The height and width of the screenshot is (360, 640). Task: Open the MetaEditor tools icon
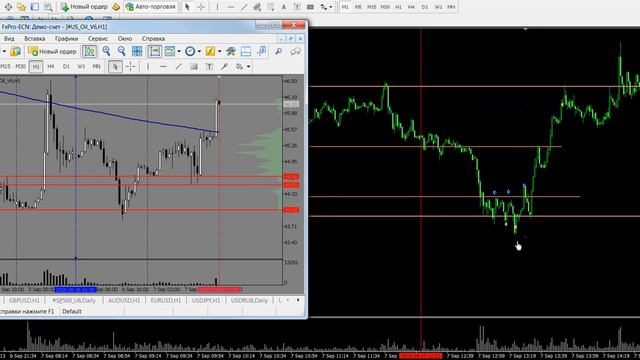point(231,51)
